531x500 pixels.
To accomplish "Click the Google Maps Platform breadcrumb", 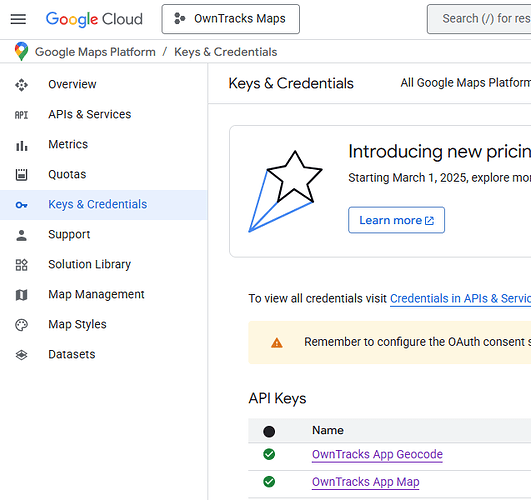I will click(x=95, y=52).
